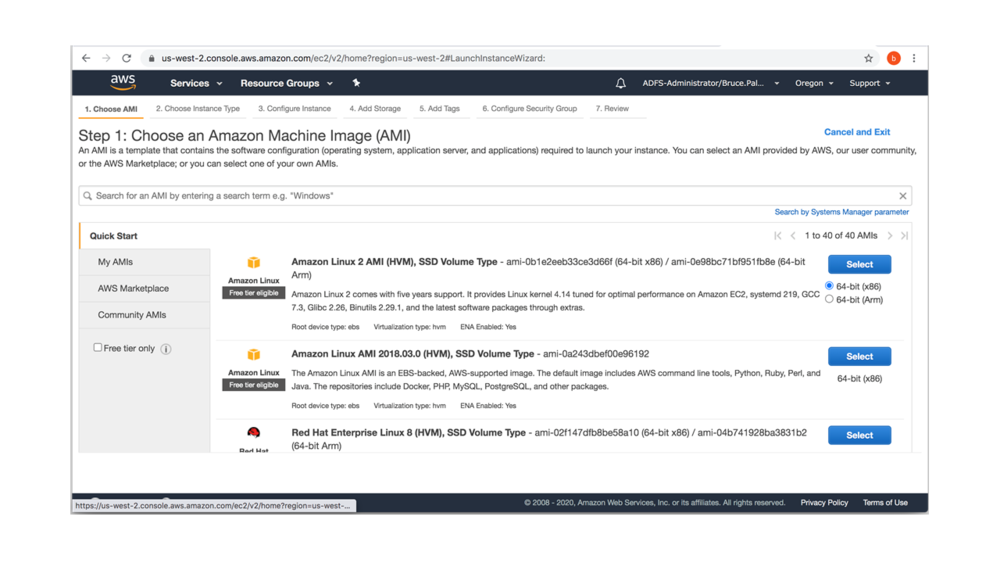Open the ADFS-Administrator account dropdown
Screen dimensions: 1000x563
pos(710,84)
